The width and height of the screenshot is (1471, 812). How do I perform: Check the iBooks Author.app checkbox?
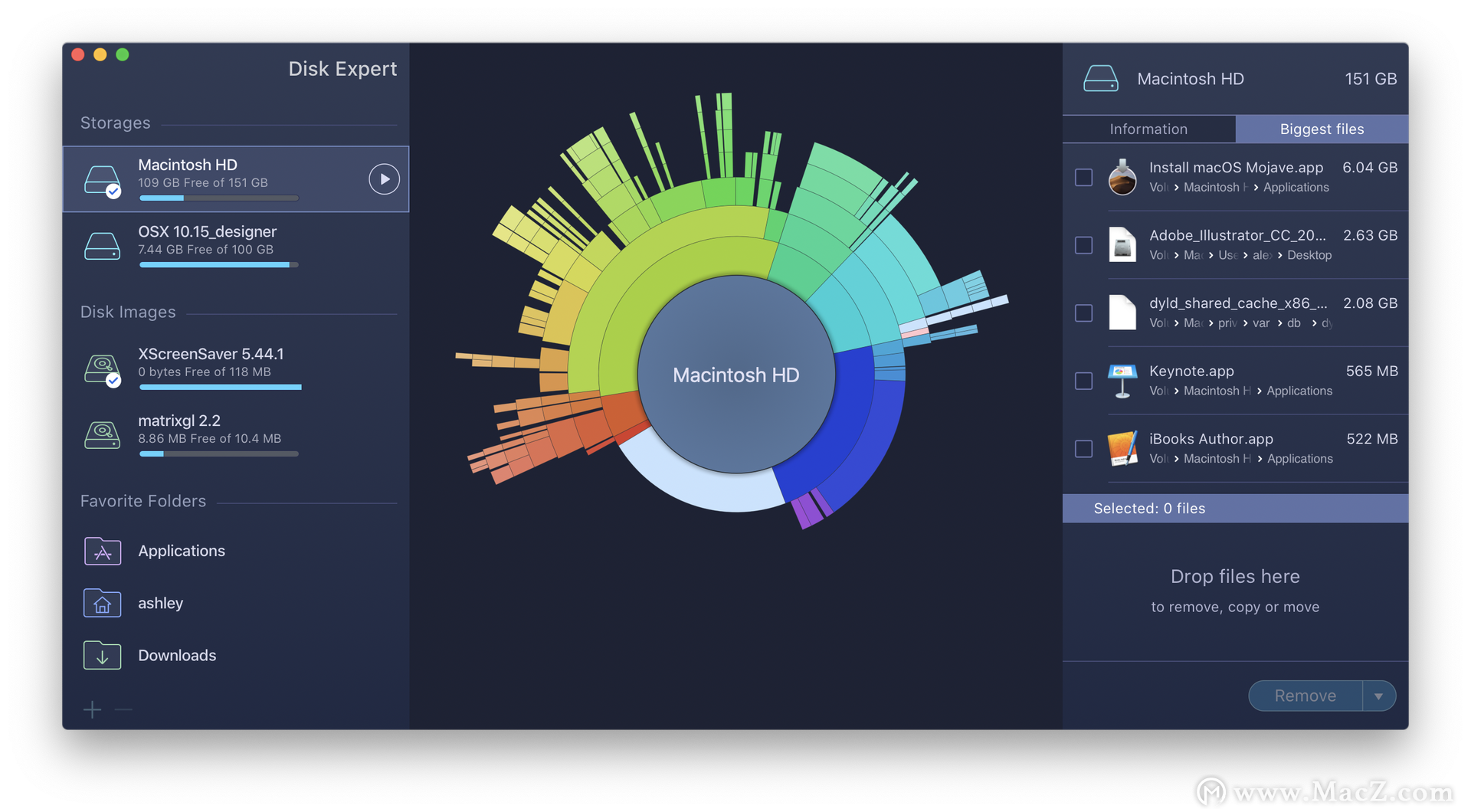pyautogui.click(x=1083, y=449)
